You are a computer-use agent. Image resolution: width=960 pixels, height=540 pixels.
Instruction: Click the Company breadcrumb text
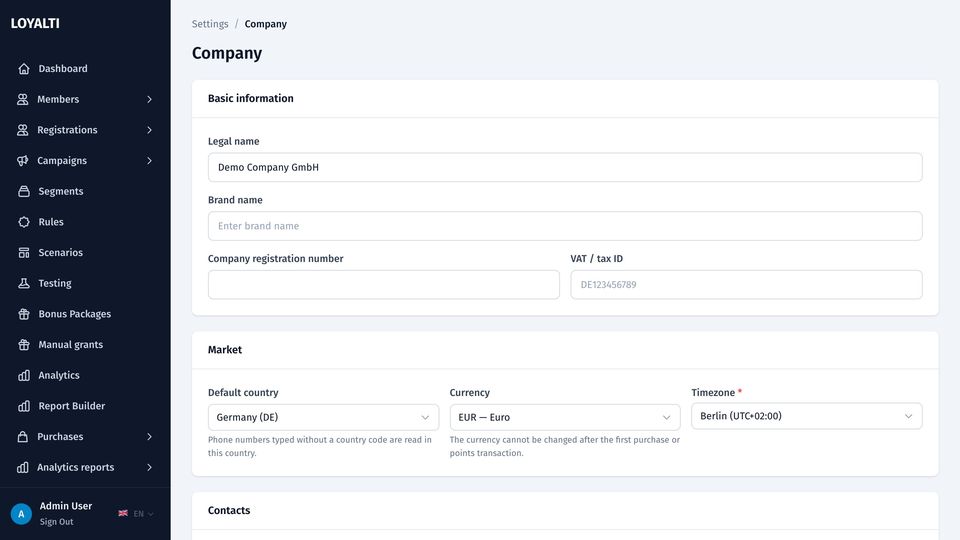coord(266,24)
